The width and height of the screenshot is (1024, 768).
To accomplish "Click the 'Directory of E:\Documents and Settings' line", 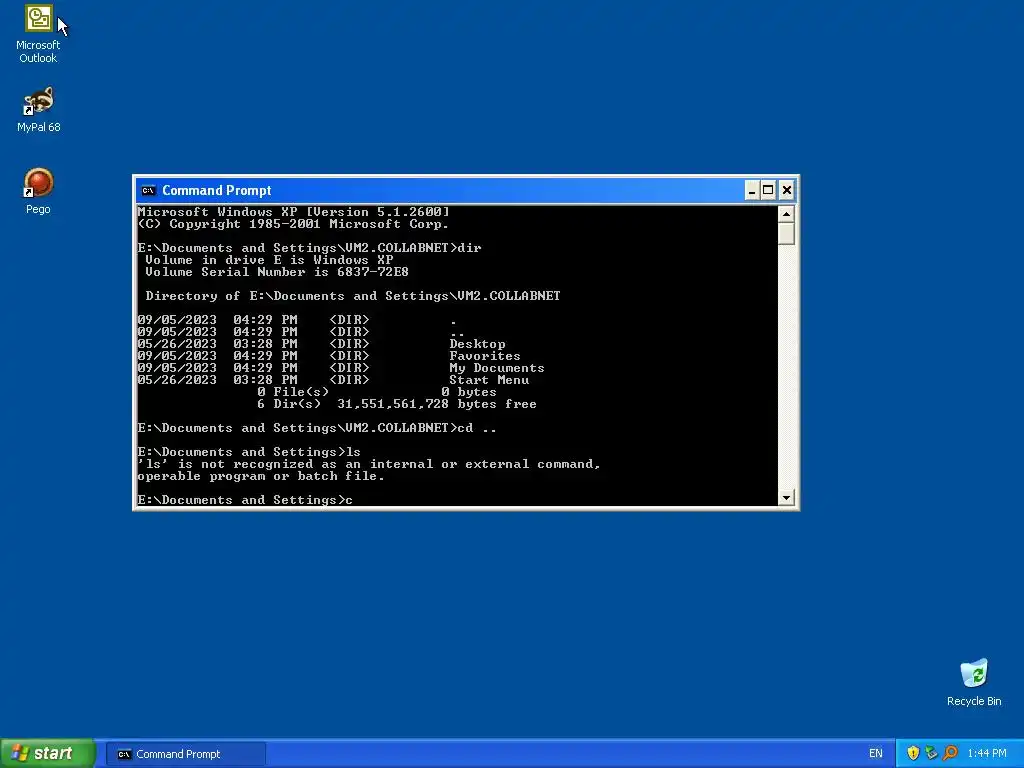I will pyautogui.click(x=353, y=296).
